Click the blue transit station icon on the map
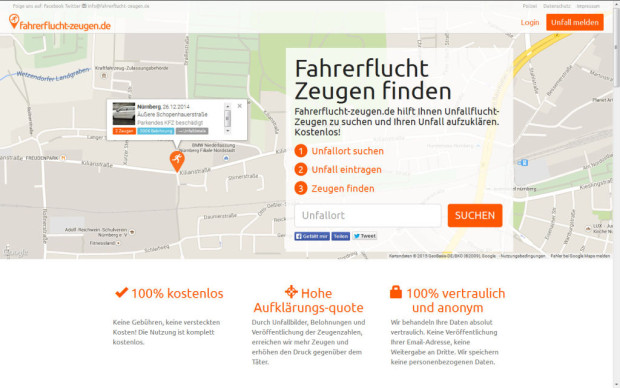Screen dimensions: 620x388 click(524, 163)
